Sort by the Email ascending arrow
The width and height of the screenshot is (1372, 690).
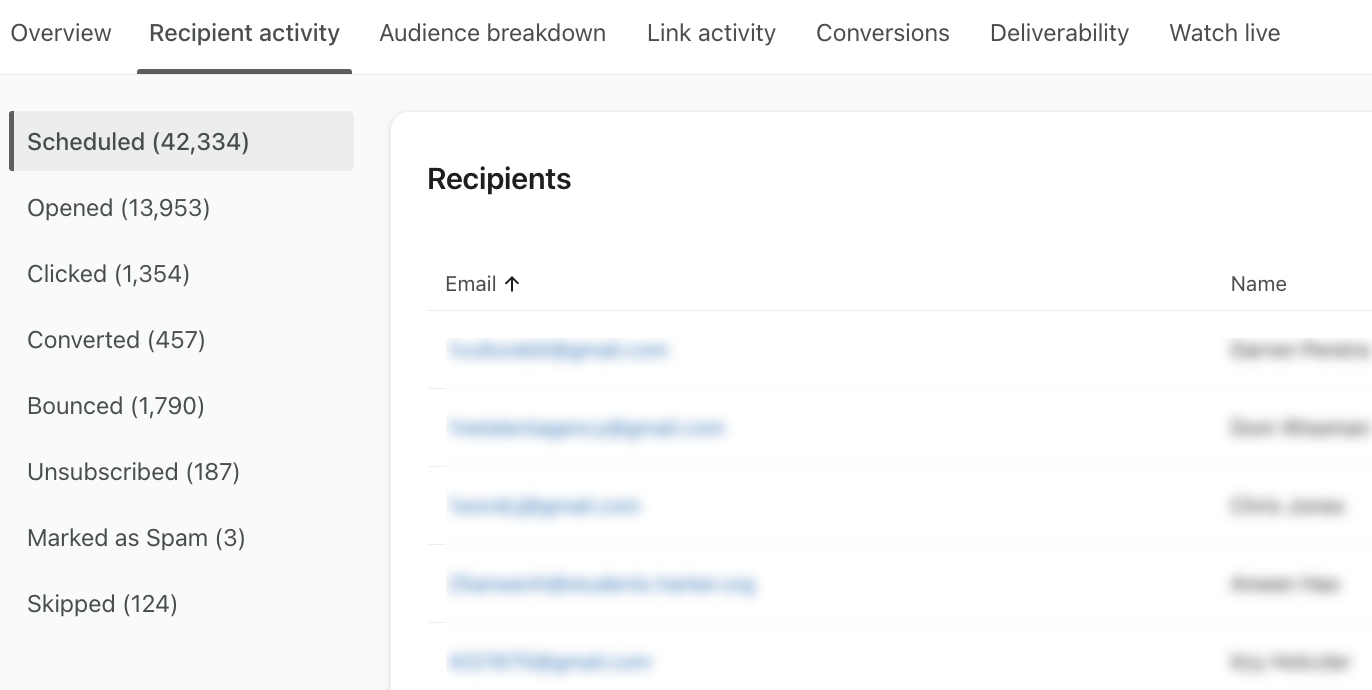(512, 284)
